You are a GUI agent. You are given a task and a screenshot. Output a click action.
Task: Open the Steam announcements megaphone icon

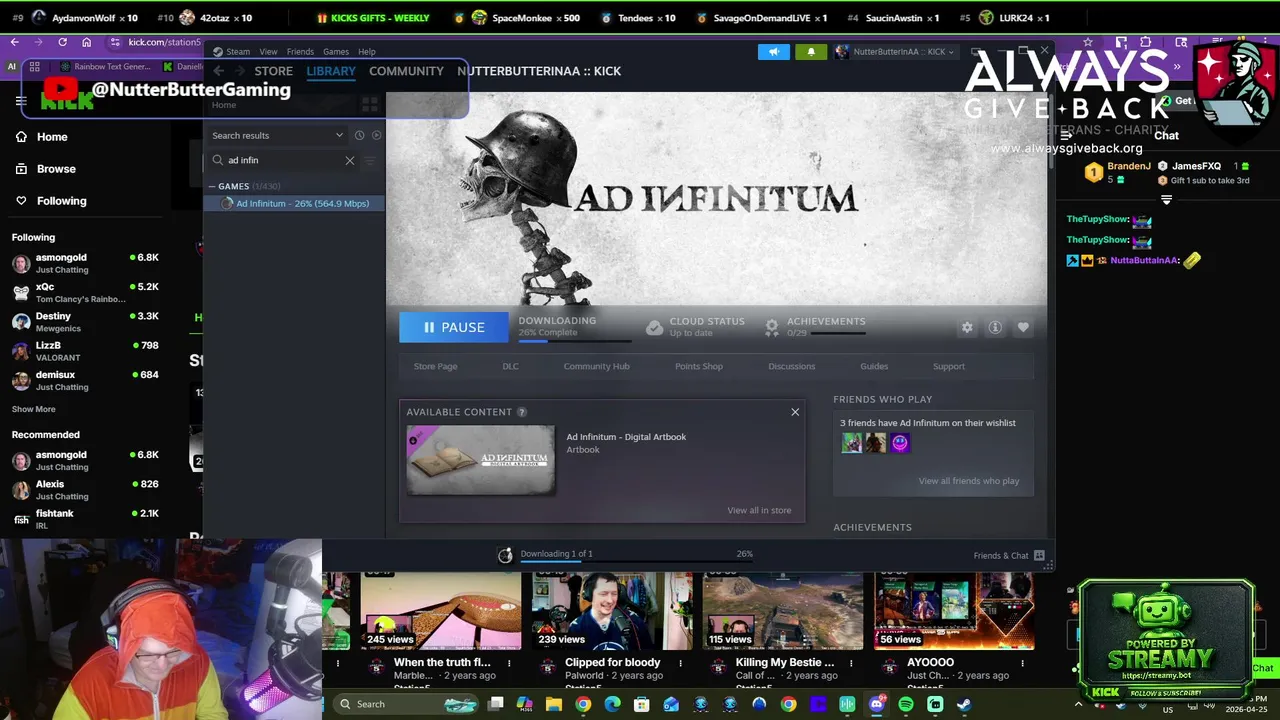773,51
